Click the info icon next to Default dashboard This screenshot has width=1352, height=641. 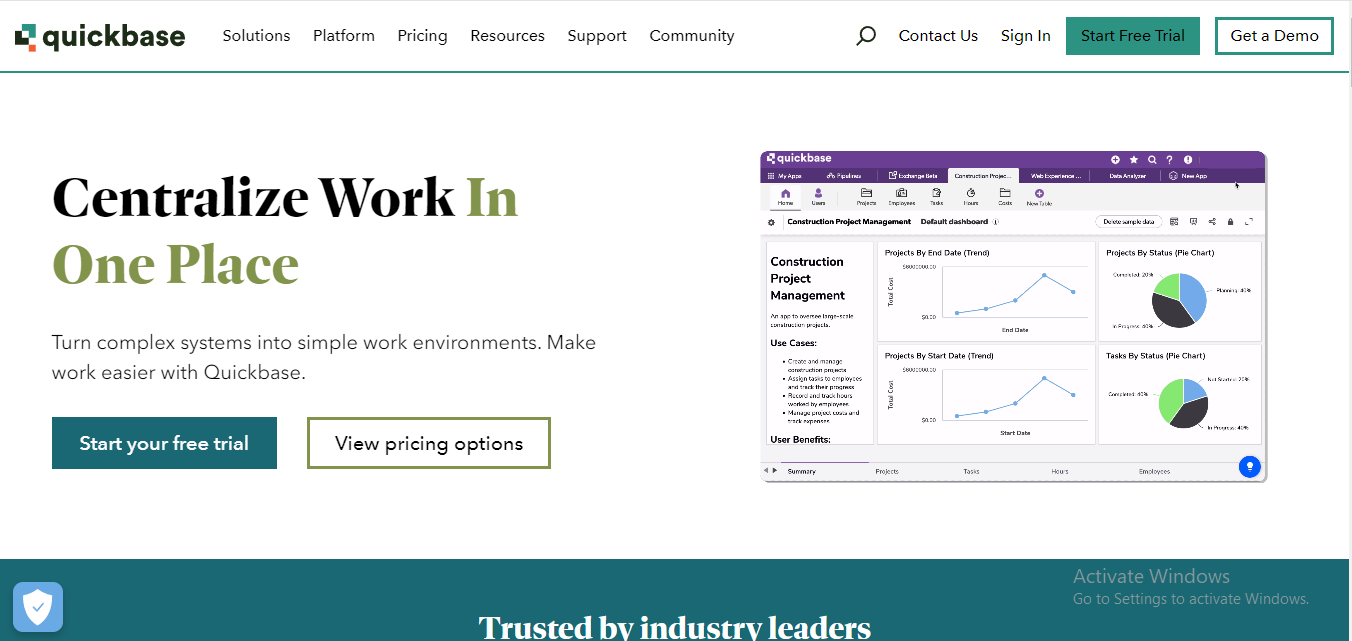point(996,222)
